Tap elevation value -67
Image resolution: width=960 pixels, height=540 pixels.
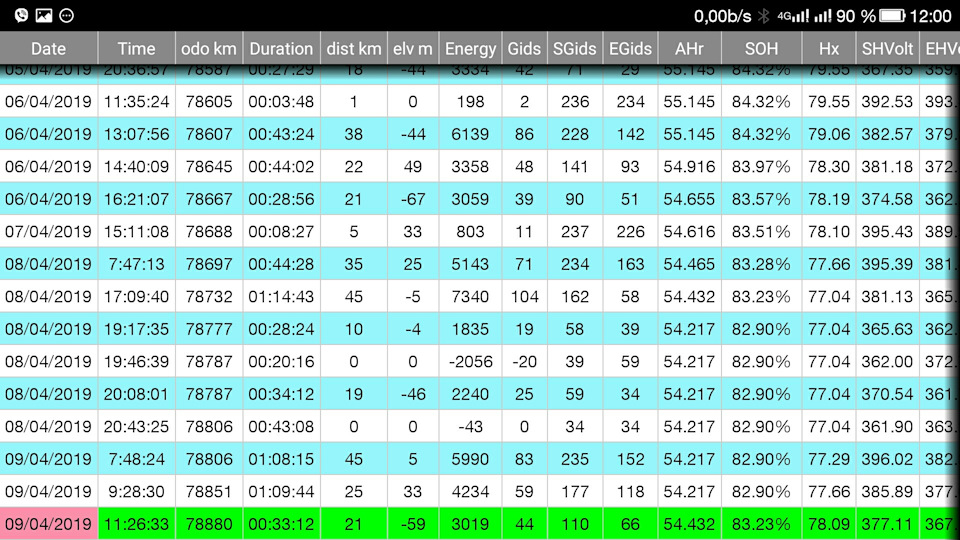pos(413,199)
